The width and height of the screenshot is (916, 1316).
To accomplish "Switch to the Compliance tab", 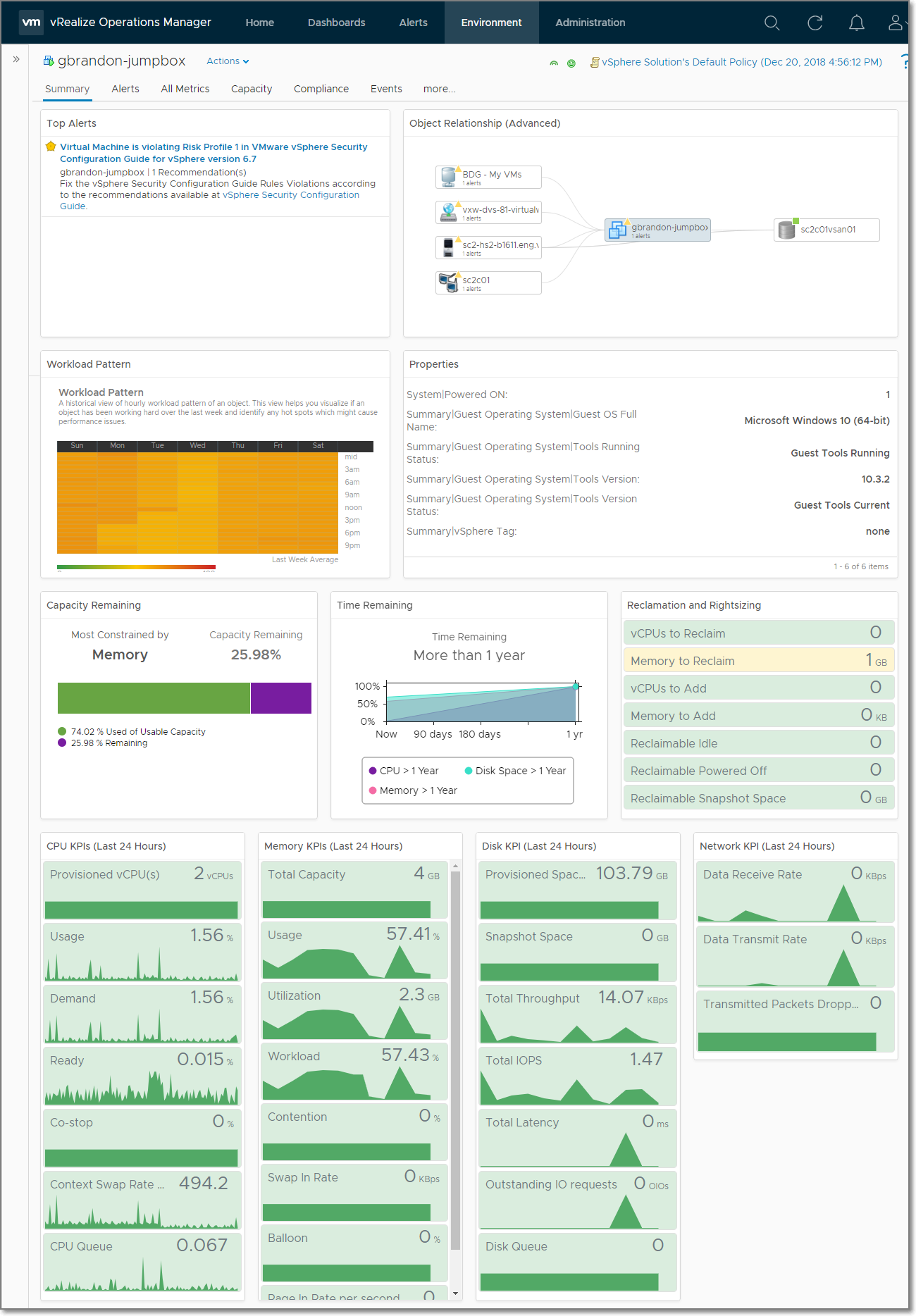I will pos(321,89).
